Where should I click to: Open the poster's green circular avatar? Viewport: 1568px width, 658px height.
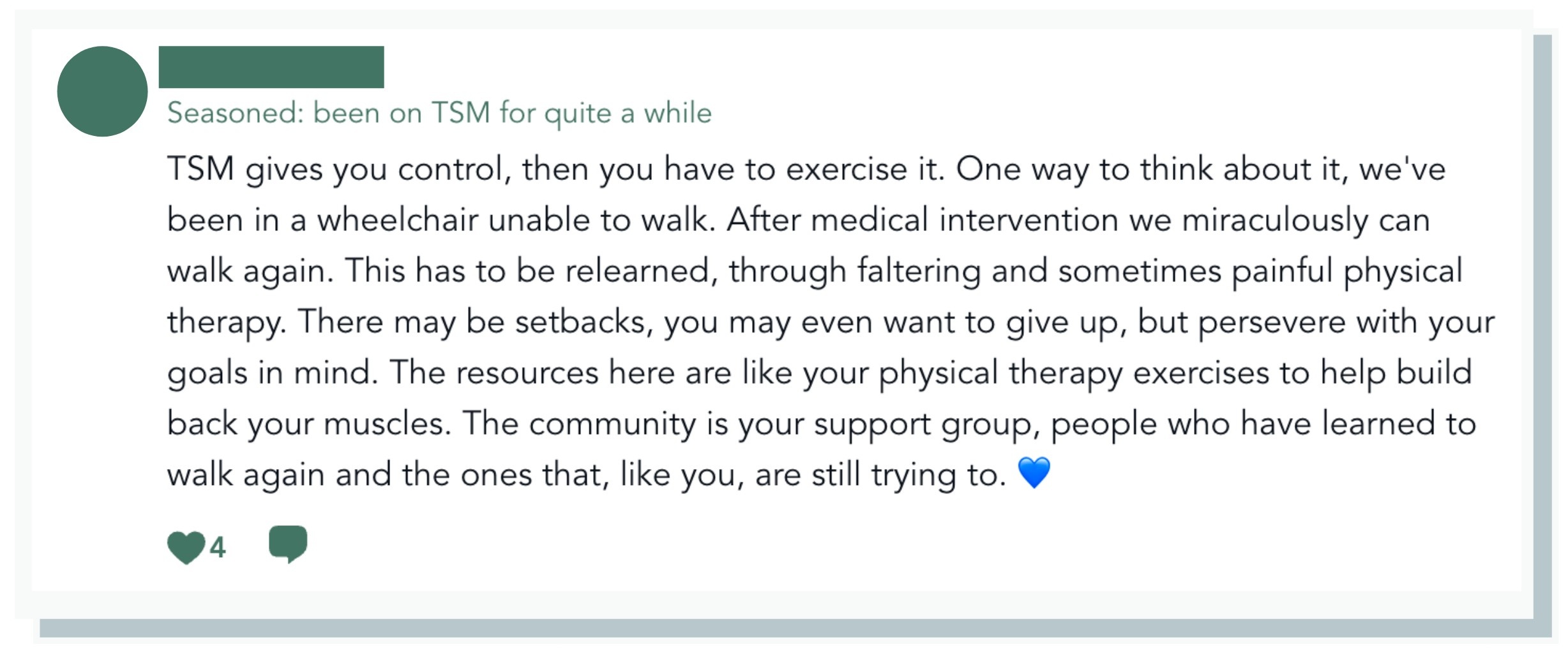coord(102,91)
